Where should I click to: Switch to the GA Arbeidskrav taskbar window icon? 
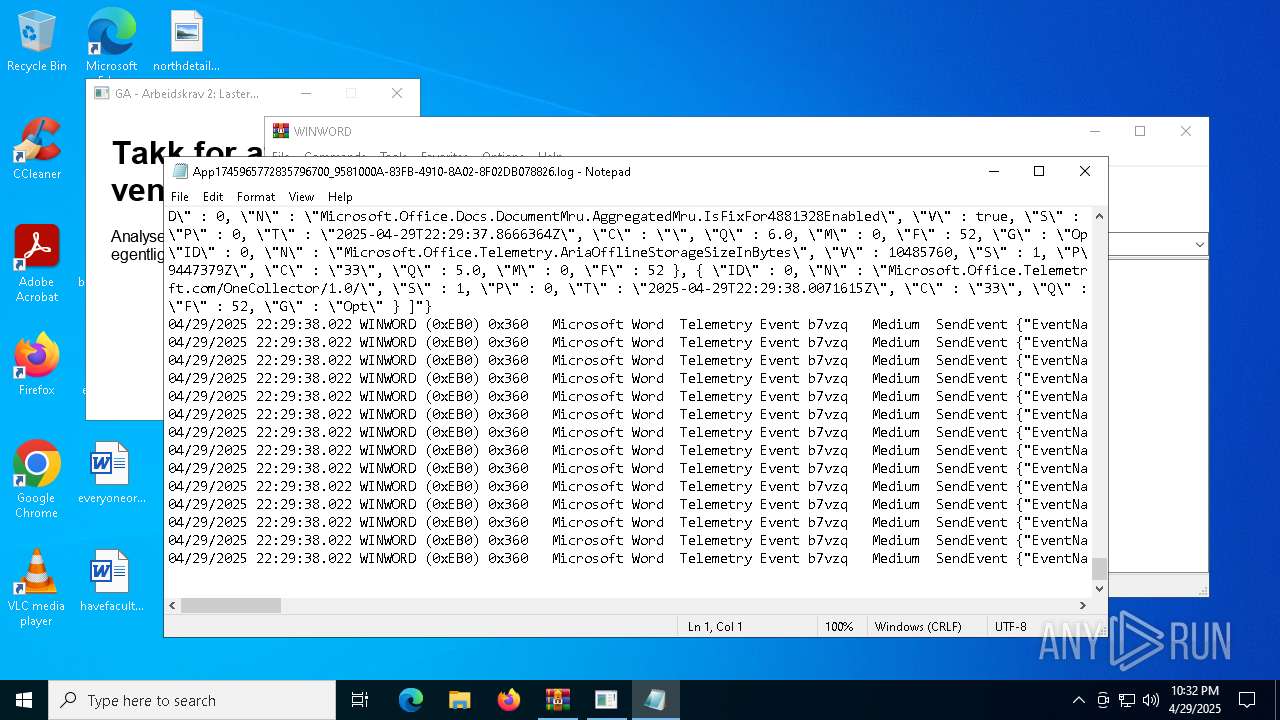click(x=606, y=700)
